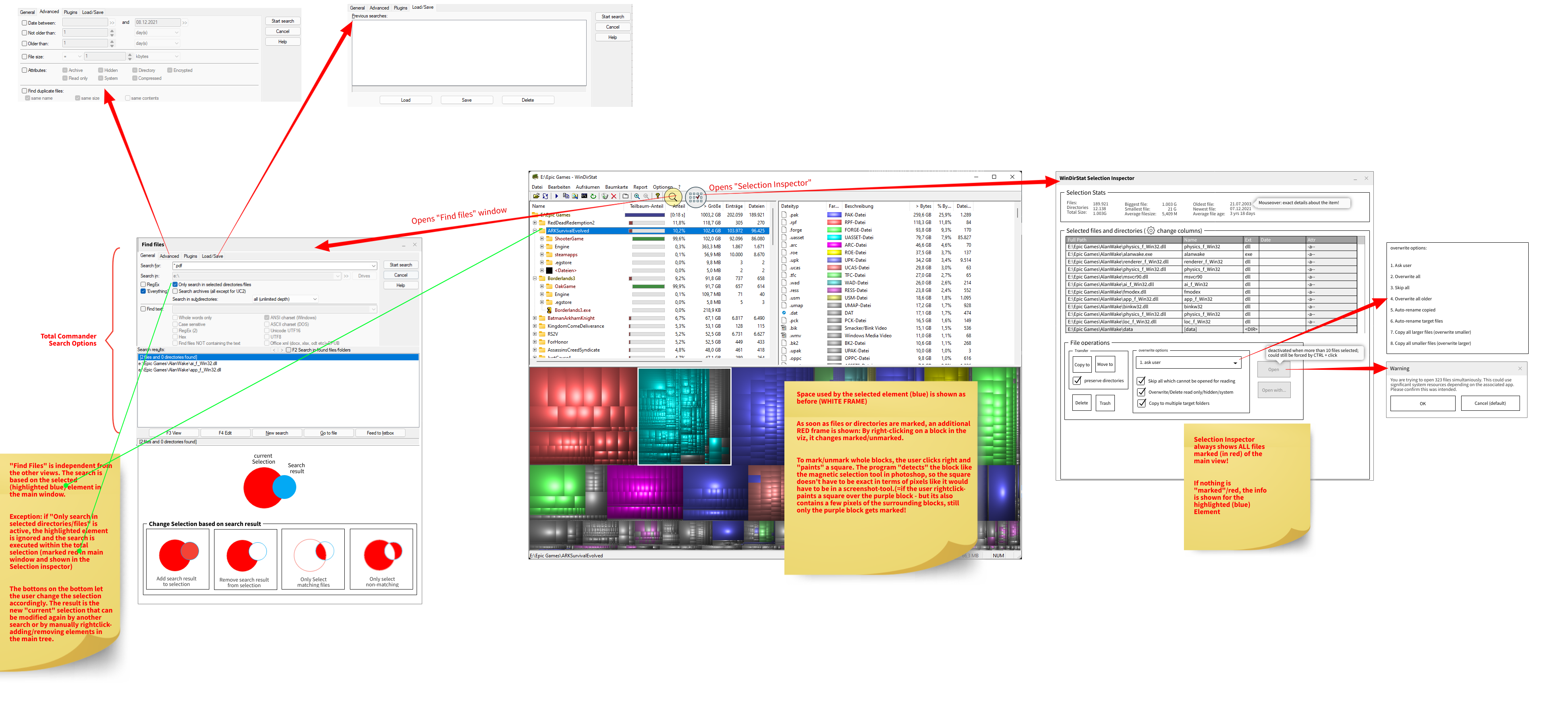1568x723 pixels.
Task: Switch to Plugins tab in Find files
Action: click(x=191, y=256)
